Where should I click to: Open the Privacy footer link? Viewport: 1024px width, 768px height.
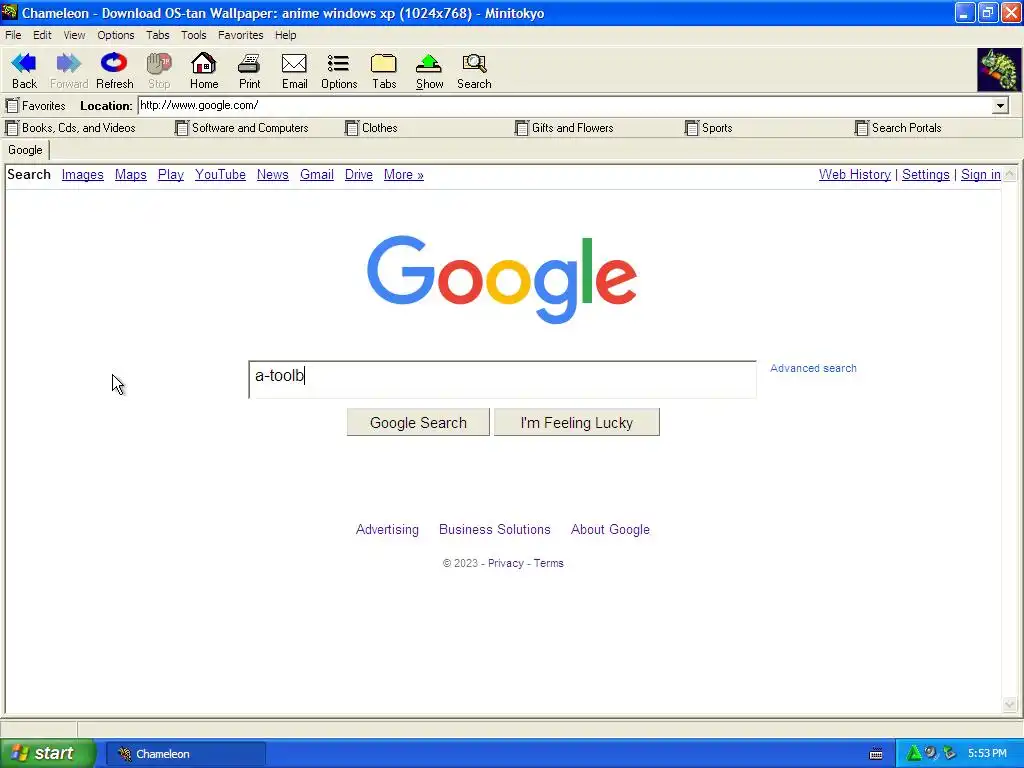point(505,564)
